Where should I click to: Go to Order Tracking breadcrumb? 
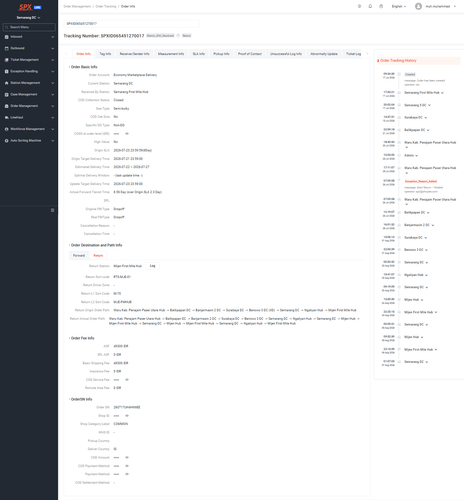106,6
